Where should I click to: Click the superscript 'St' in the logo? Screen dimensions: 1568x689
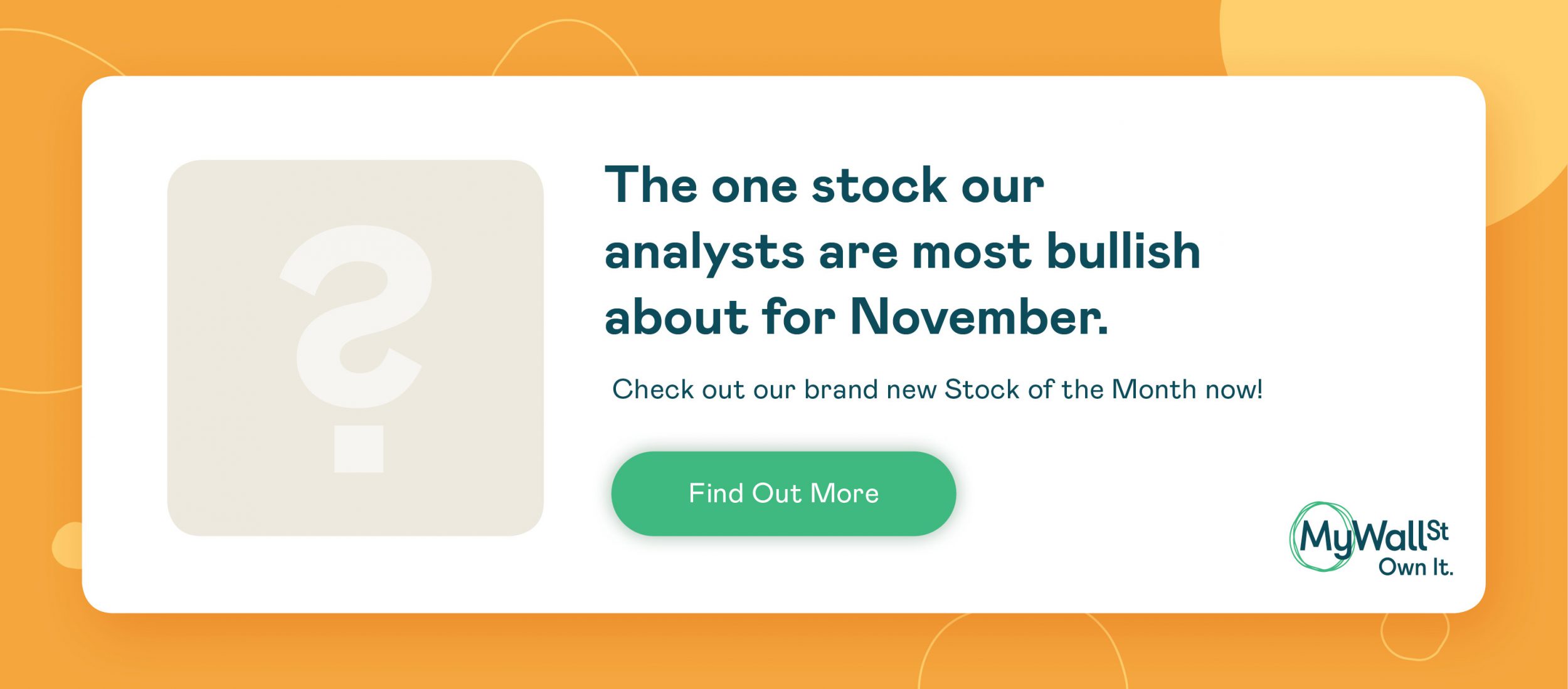1438,532
